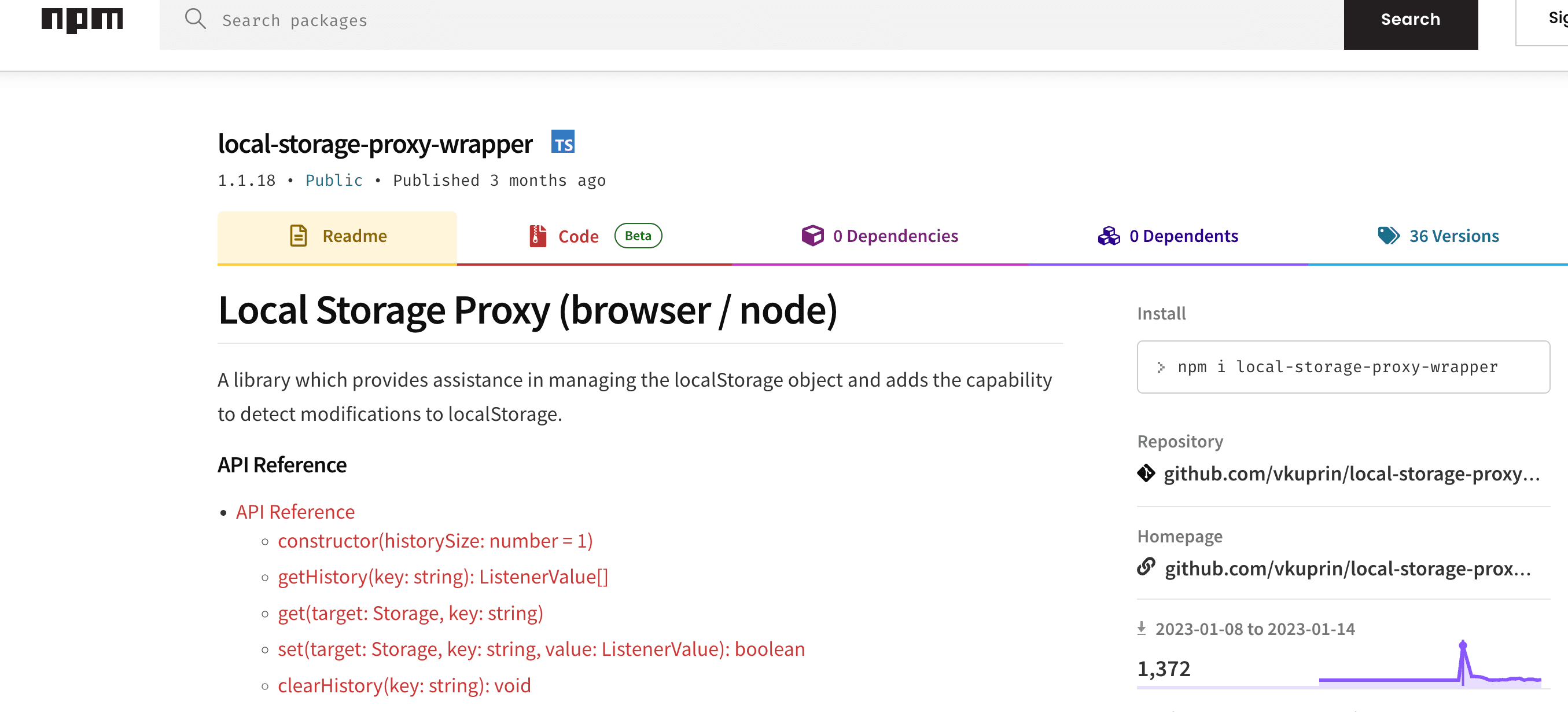Open the 36 Versions tab
Image resolution: width=1568 pixels, height=712 pixels.
pyautogui.click(x=1438, y=237)
